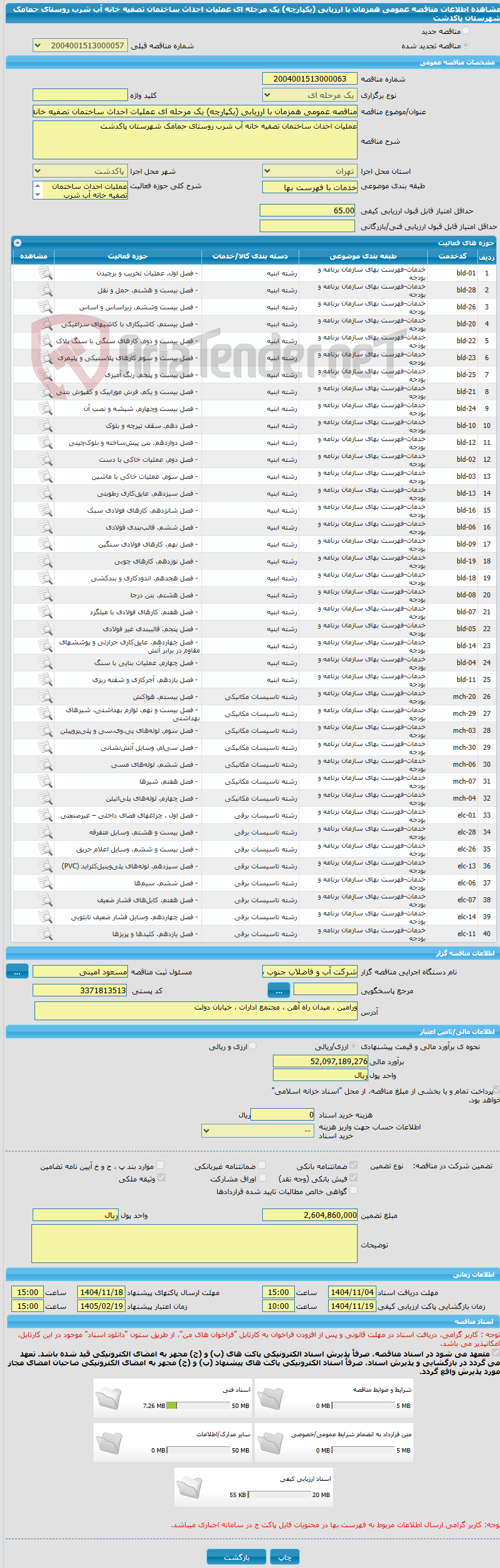
Task: Open view icon for row bld-13
Action: 45,493
